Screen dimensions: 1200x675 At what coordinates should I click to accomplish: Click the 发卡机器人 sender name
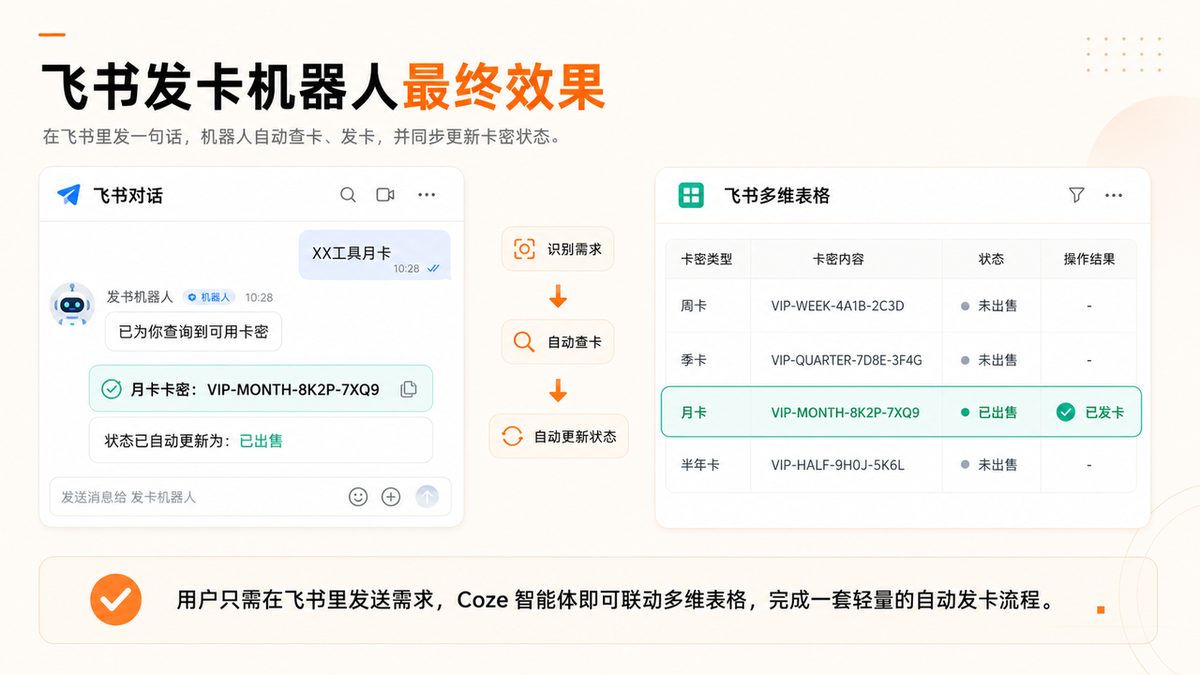point(140,297)
